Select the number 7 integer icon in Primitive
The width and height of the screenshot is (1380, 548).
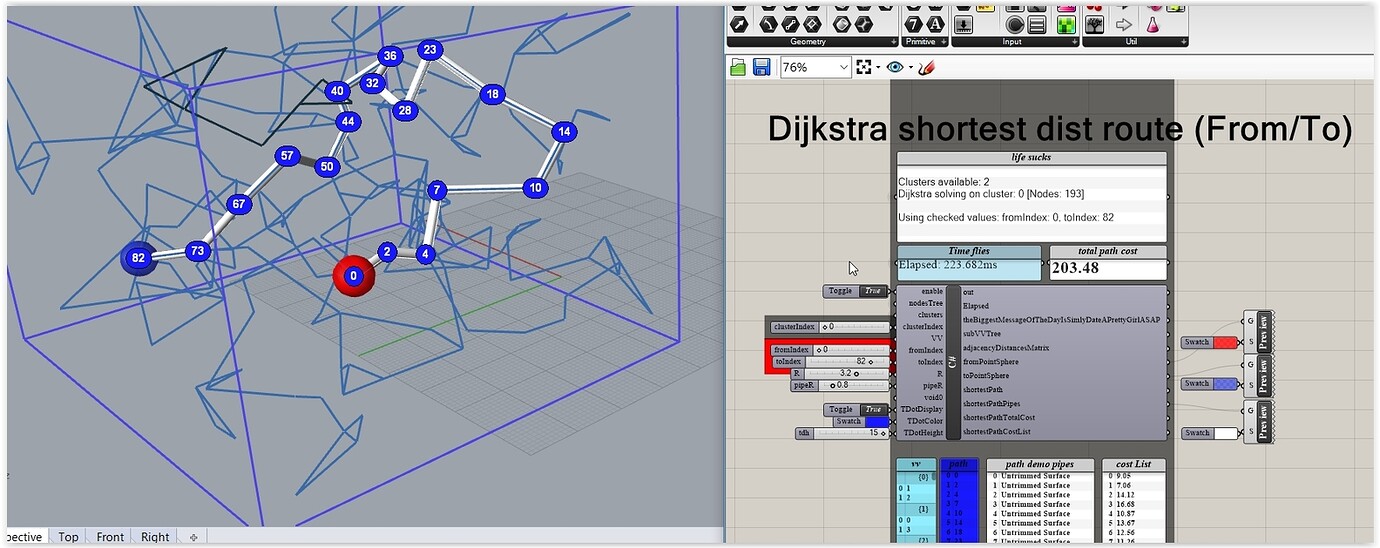pyautogui.click(x=914, y=24)
